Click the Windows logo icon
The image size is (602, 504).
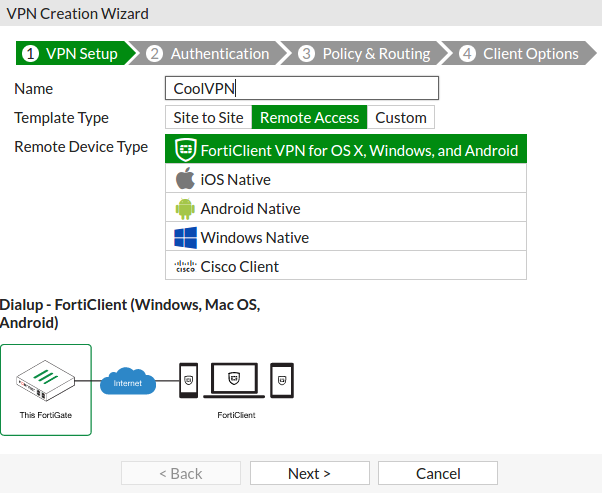coord(185,238)
